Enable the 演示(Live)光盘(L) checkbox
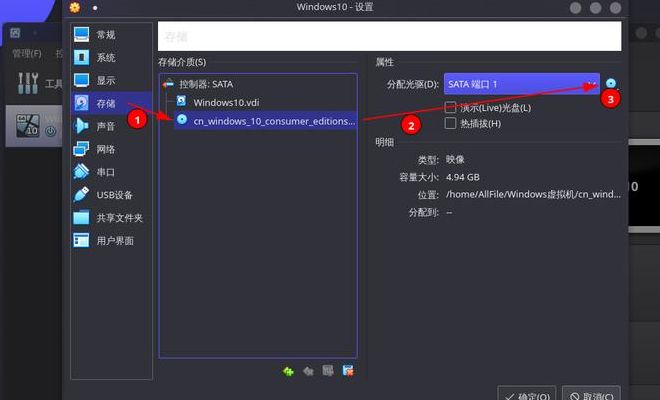This screenshot has height=400, width=660. (450, 107)
